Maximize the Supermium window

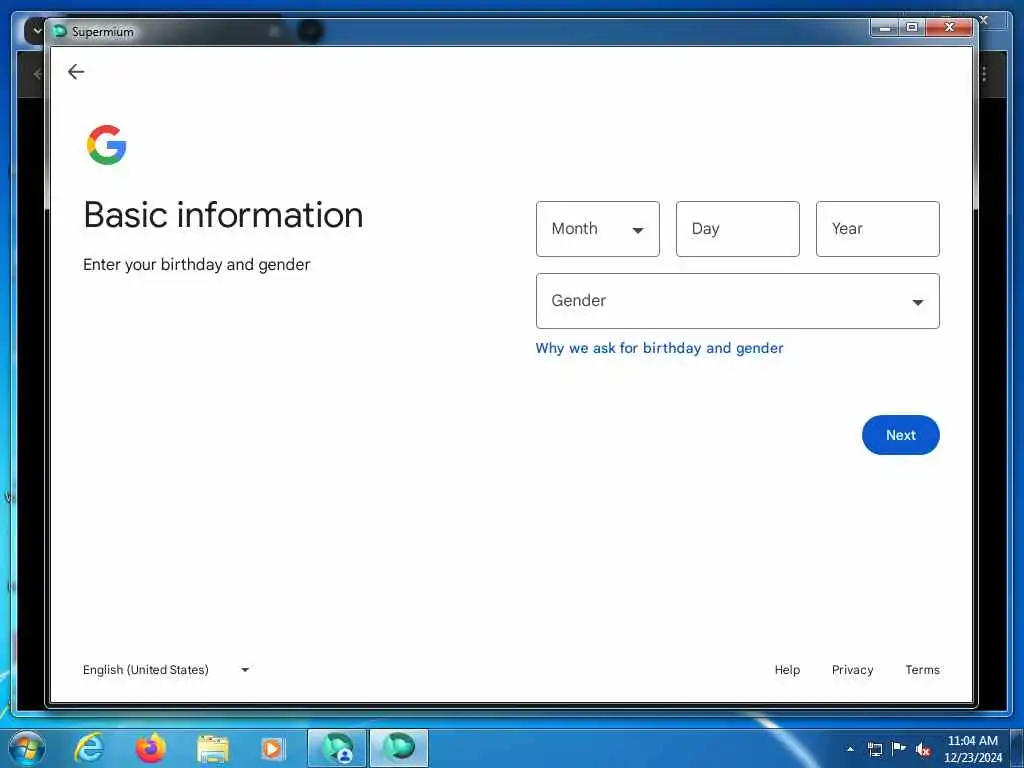click(x=912, y=27)
